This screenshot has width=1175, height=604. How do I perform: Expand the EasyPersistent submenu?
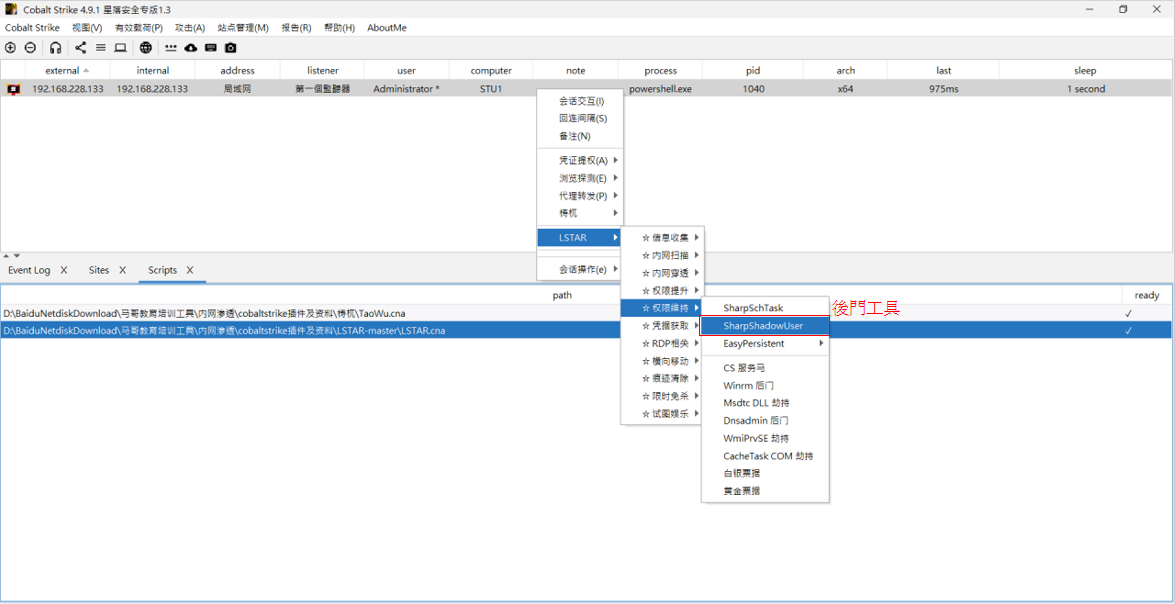(x=765, y=343)
